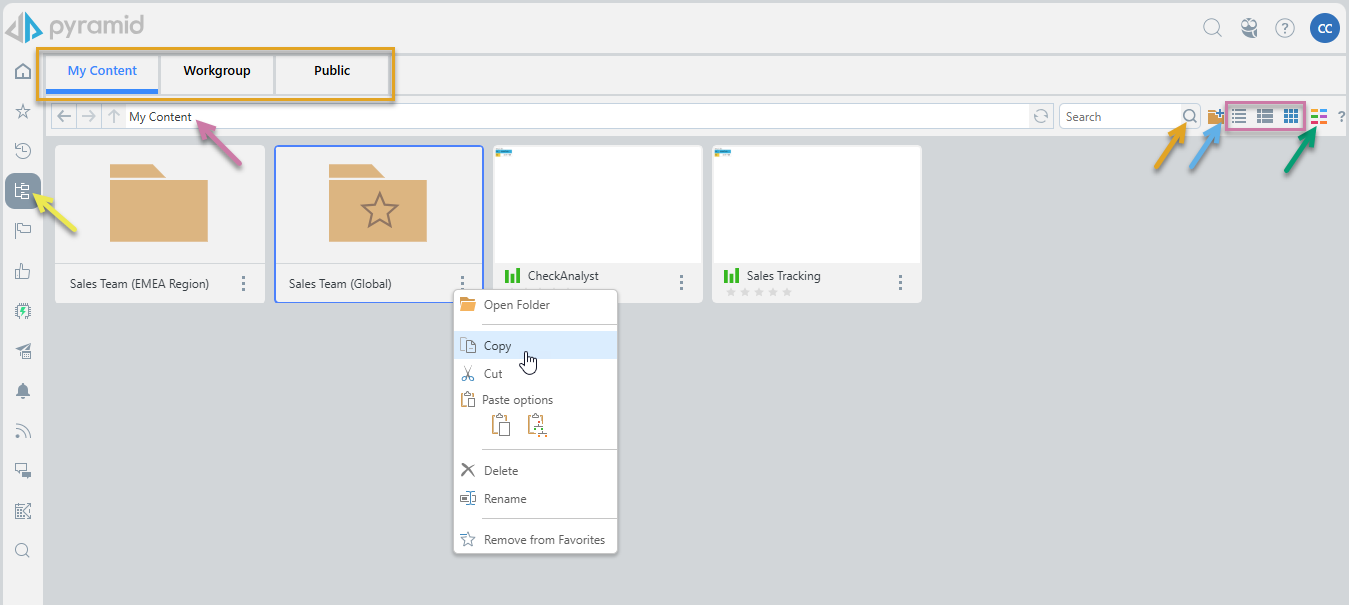Open the menu for Sales Team (EMEA Region)
1349x605 pixels.
(x=243, y=284)
